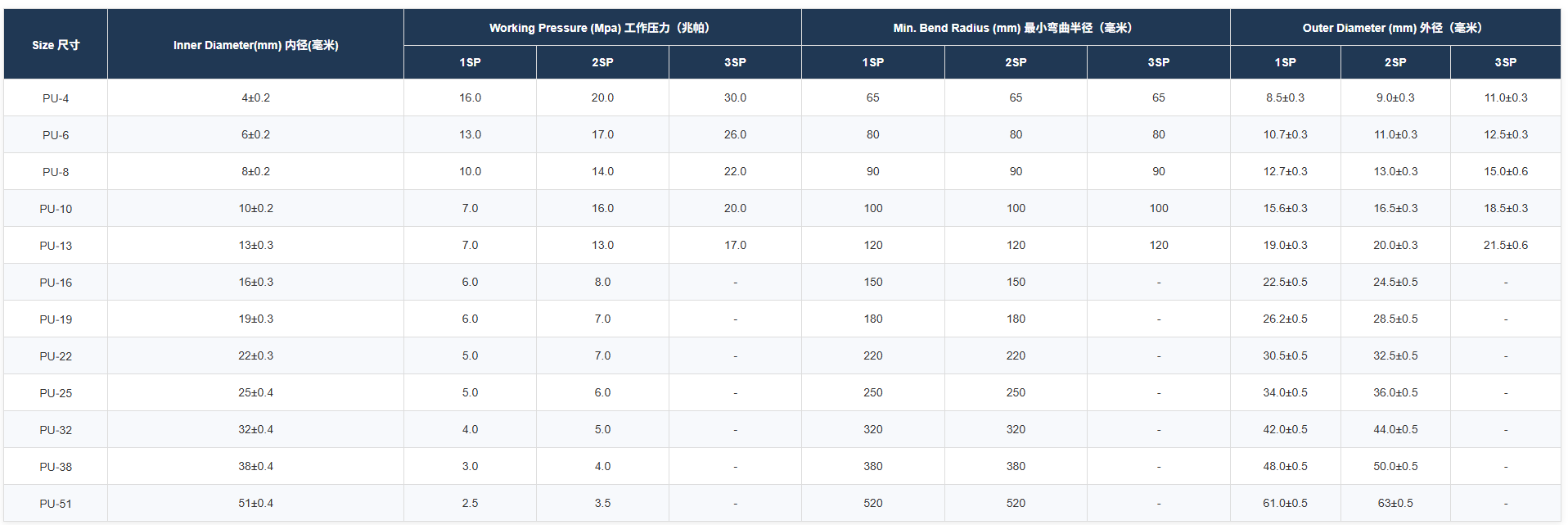Select the 2SP header under Outer Diameter
This screenshot has width=1568, height=525.
pos(1395,62)
